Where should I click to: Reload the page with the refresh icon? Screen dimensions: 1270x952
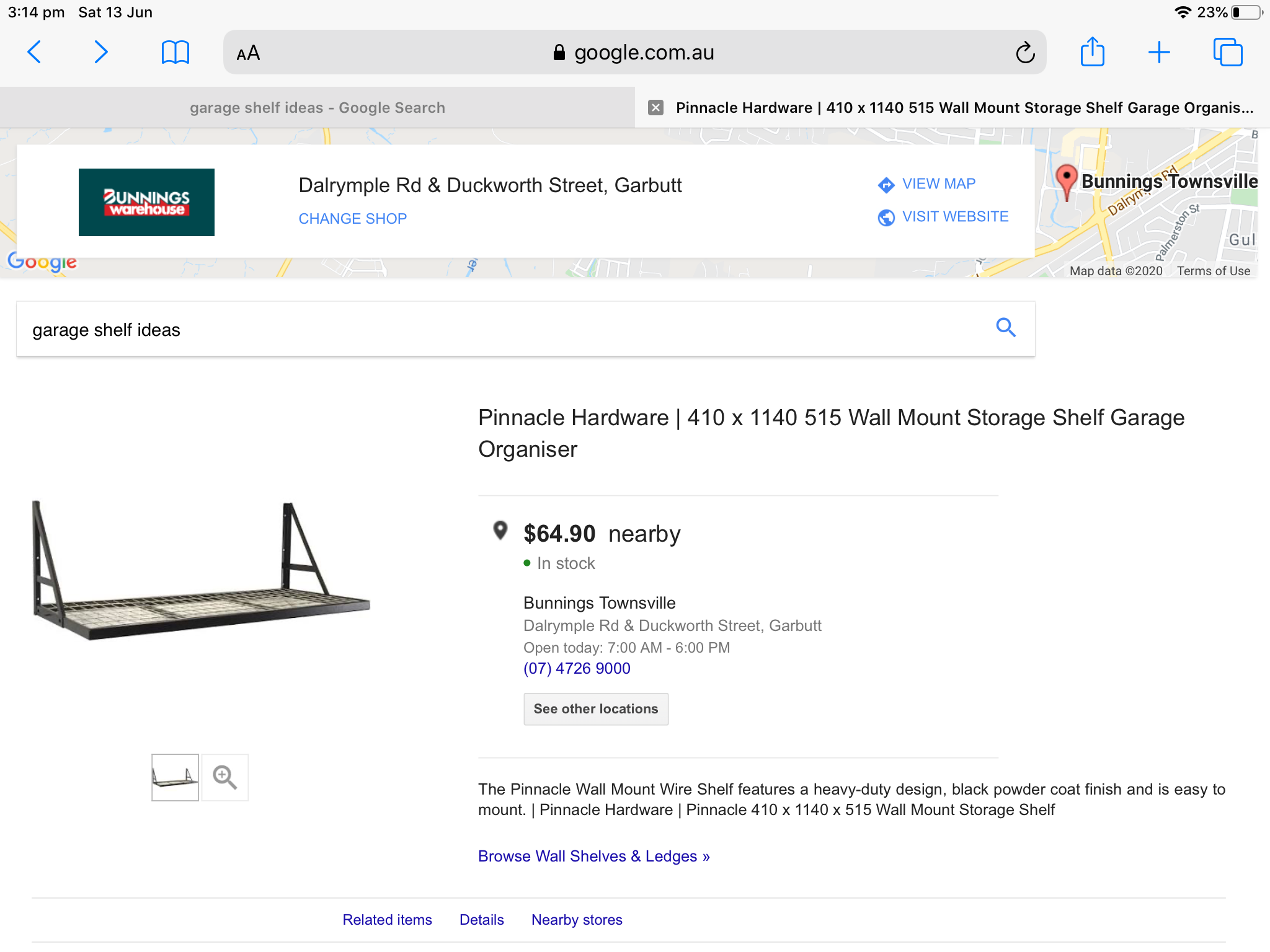point(1025,53)
